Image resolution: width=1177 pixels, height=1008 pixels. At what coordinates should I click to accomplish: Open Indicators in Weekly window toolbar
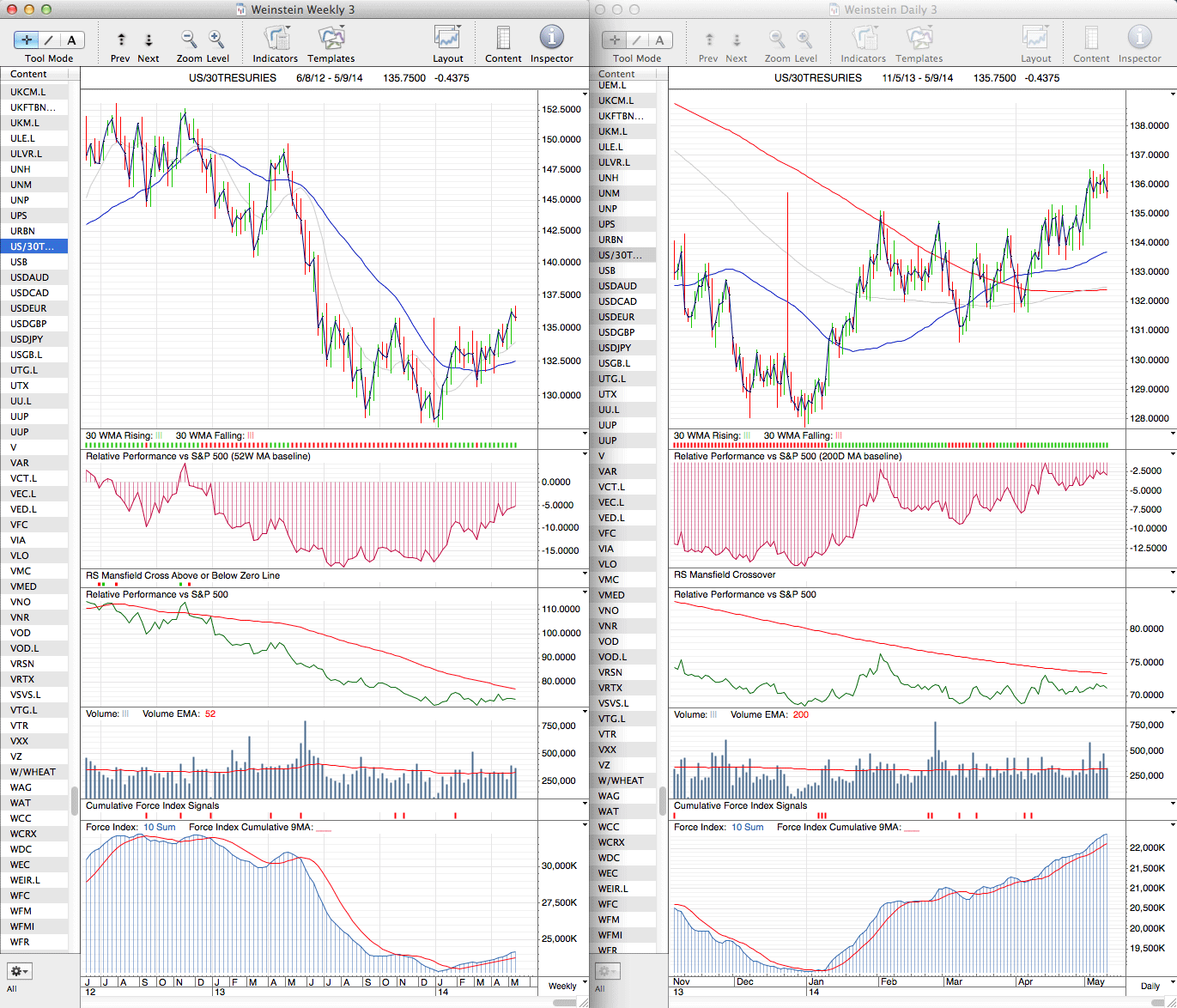tap(276, 39)
